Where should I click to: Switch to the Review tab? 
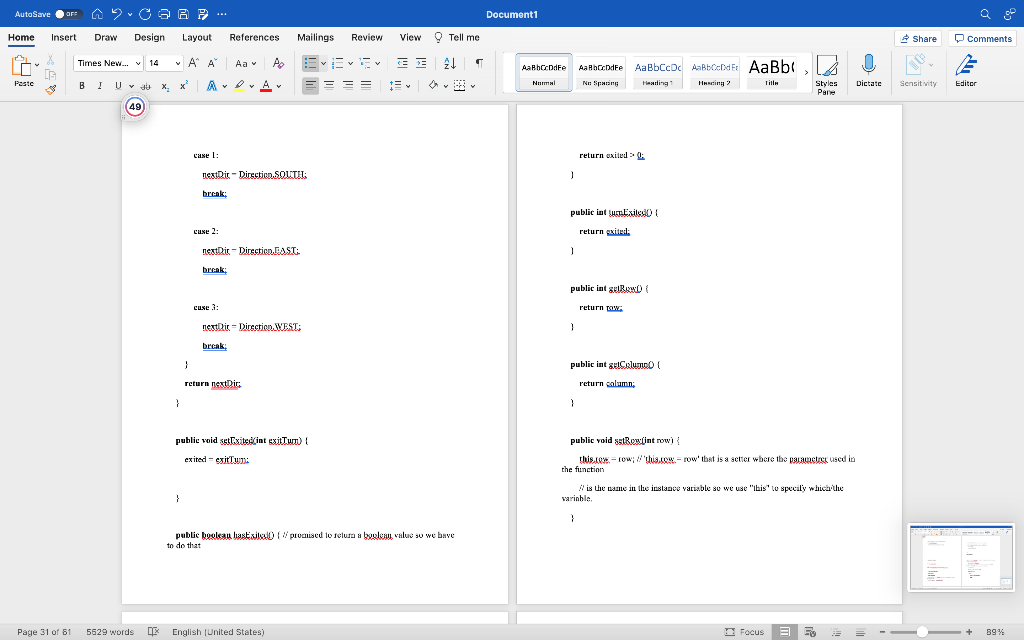tap(366, 37)
